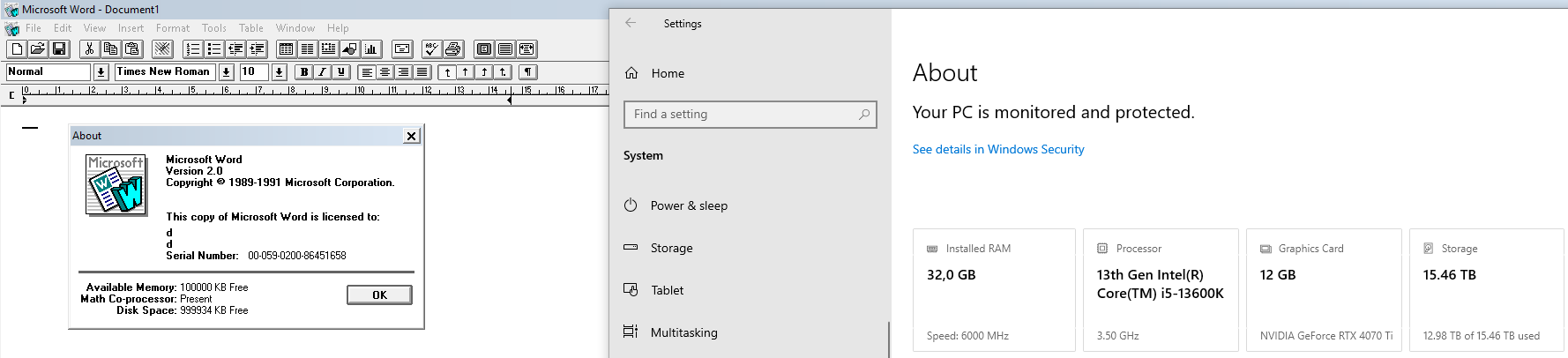This screenshot has height=358, width=1568.
Task: Click the Installed RAM 32,0 GB card
Action: click(994, 290)
